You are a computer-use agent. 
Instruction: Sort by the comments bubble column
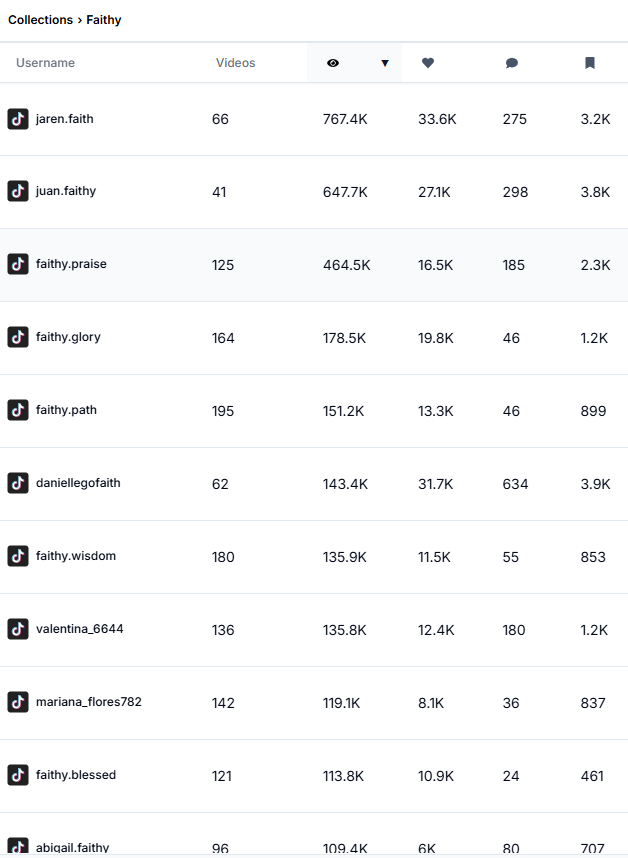click(512, 63)
